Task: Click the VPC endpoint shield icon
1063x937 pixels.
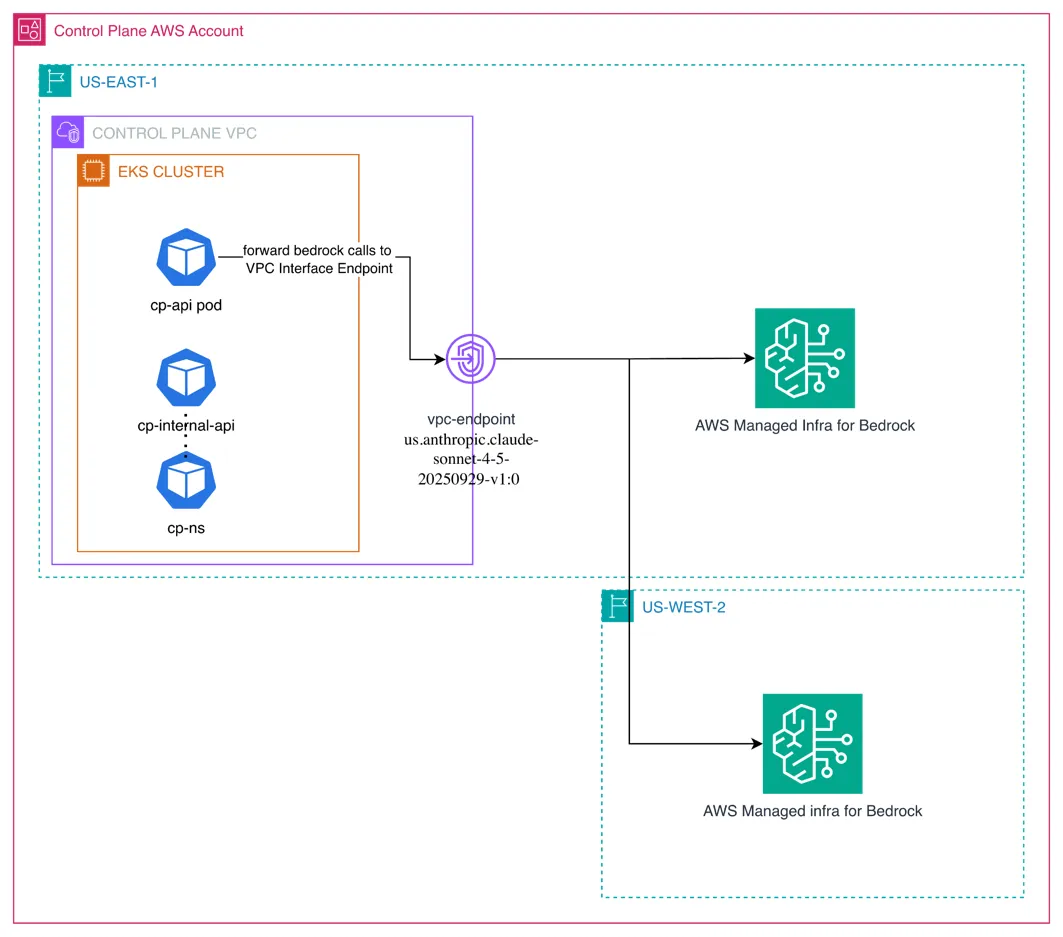Action: 470,359
